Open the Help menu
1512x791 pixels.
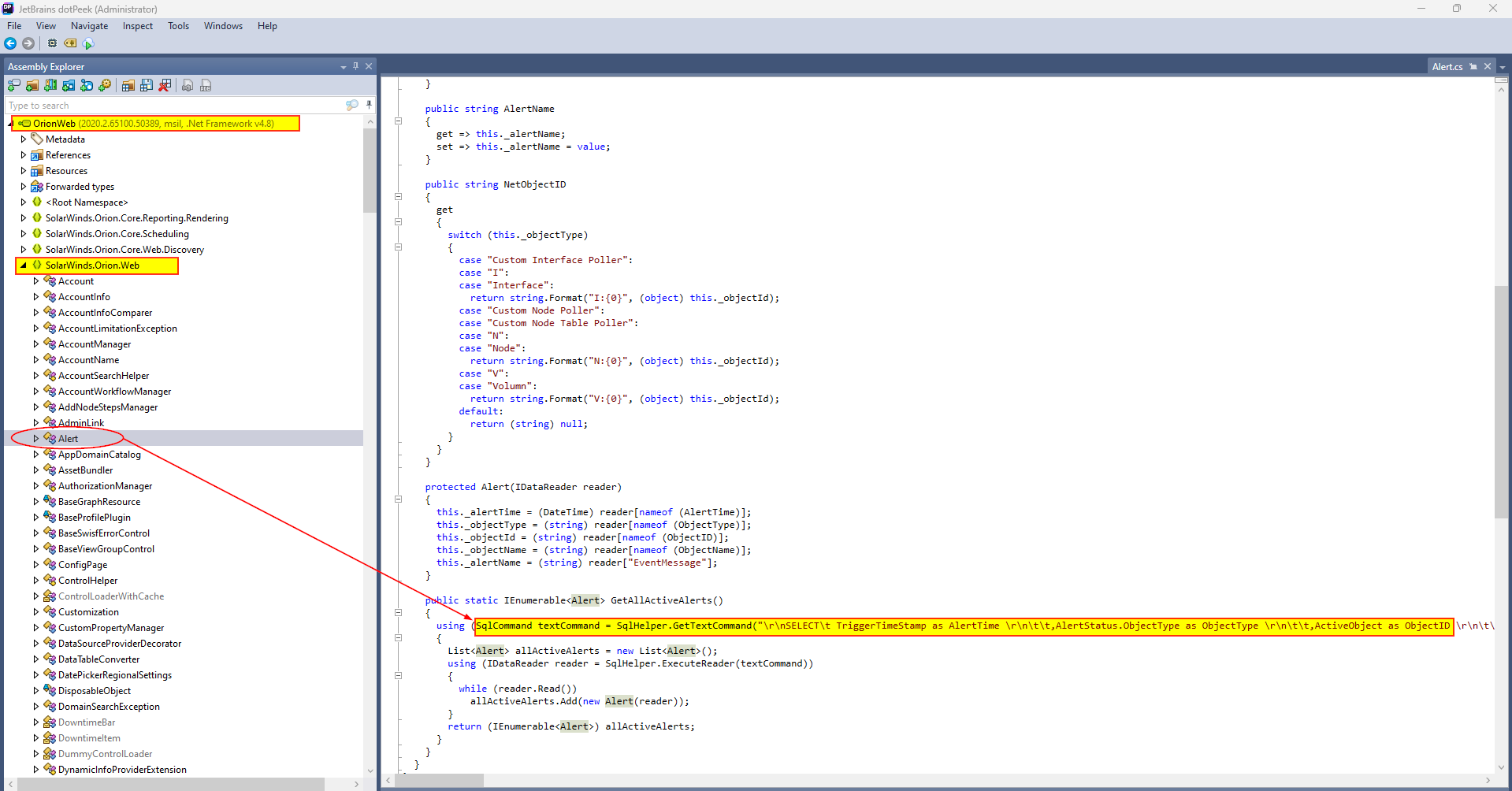[267, 26]
